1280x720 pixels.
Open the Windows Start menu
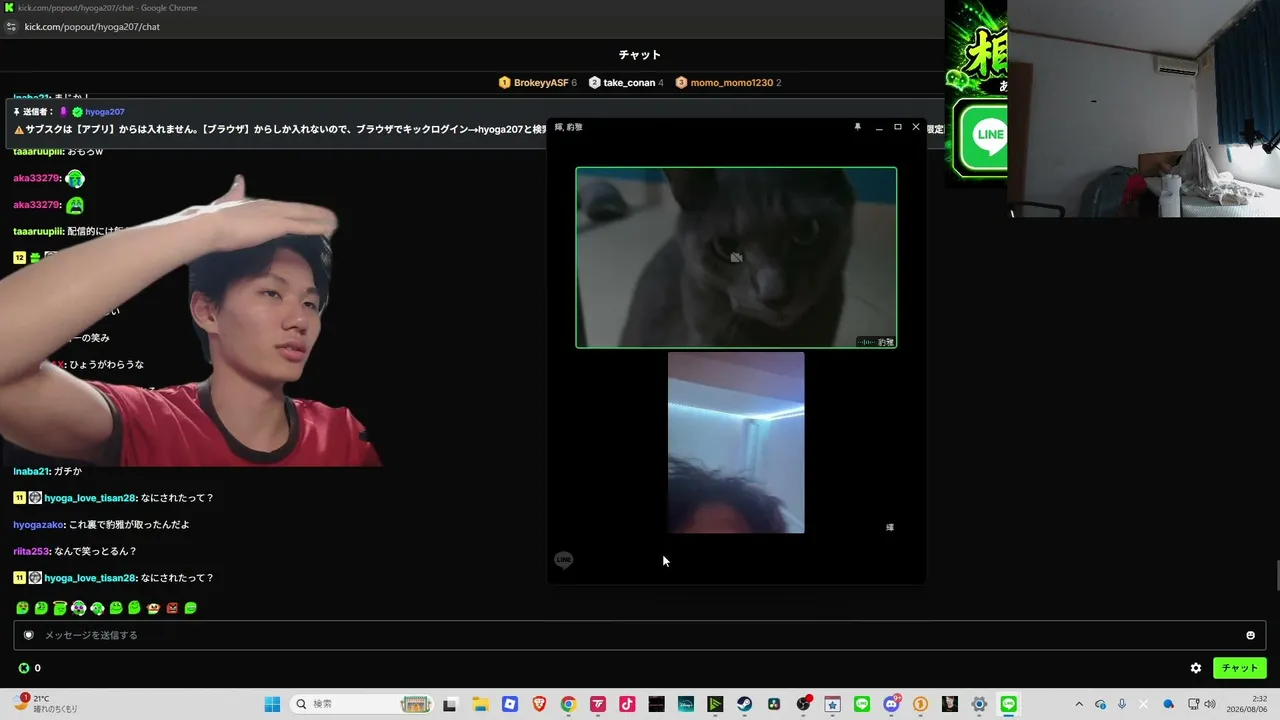pos(272,704)
